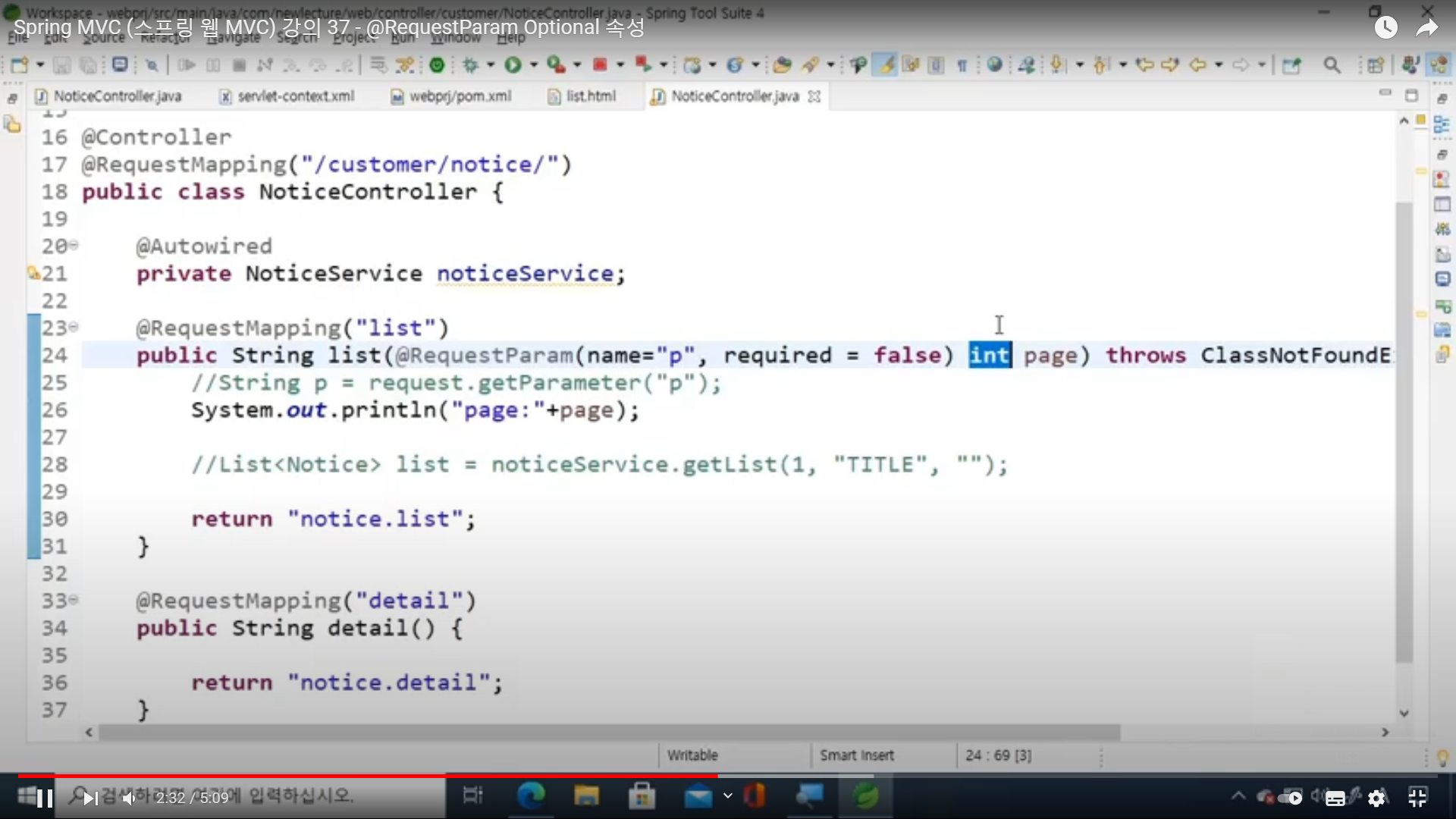Toggle Block Selection mode icon
The image size is (1456, 819).
[x=937, y=65]
